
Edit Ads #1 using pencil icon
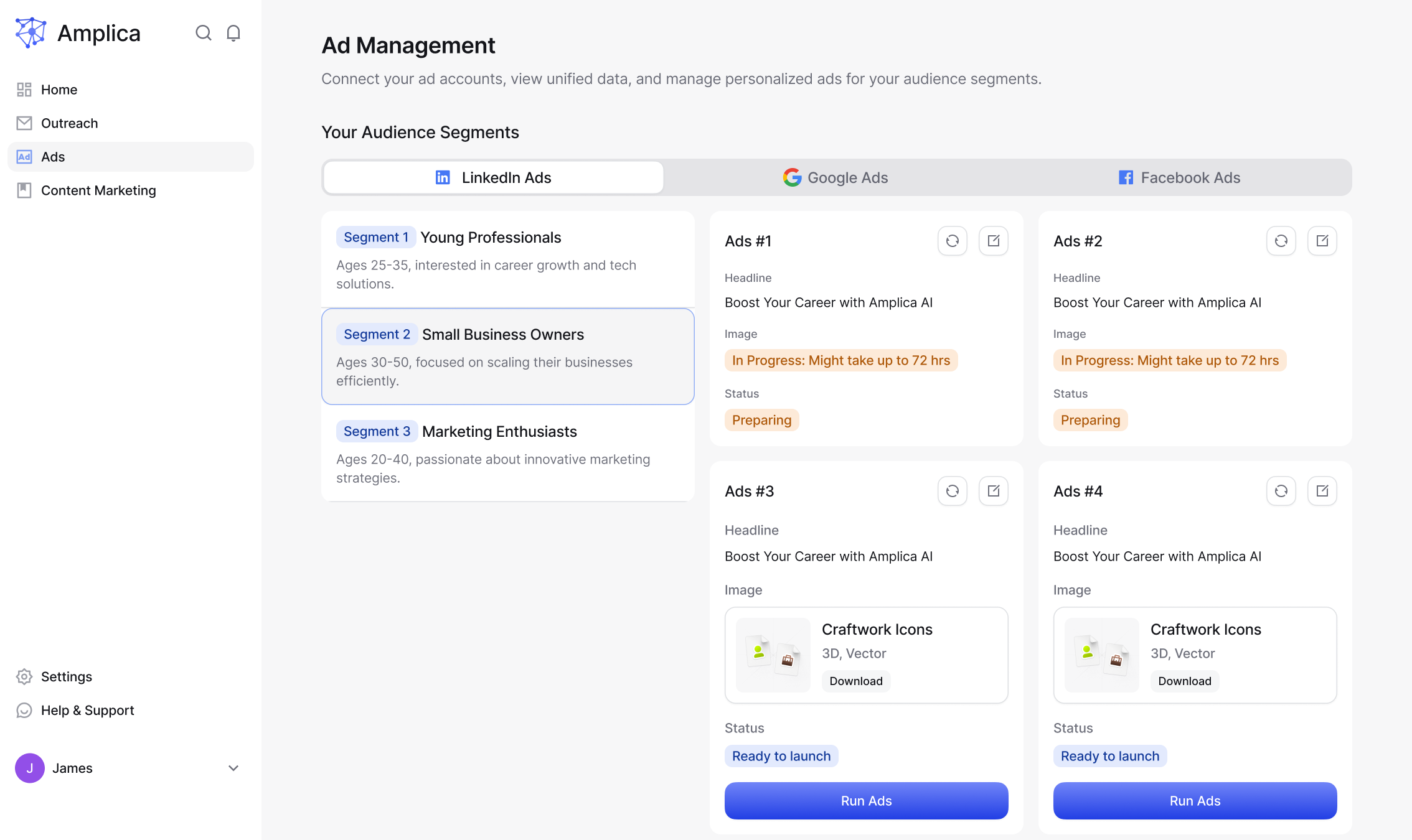(x=993, y=241)
